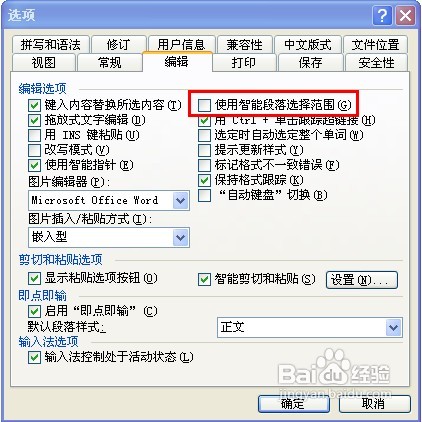
Task: Click the 取消 button
Action: (x=375, y=404)
